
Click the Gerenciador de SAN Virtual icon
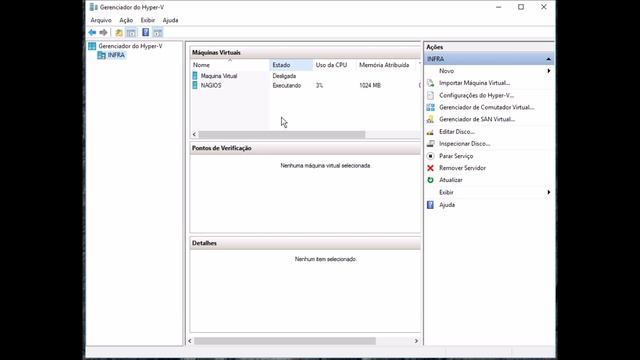pos(430,119)
